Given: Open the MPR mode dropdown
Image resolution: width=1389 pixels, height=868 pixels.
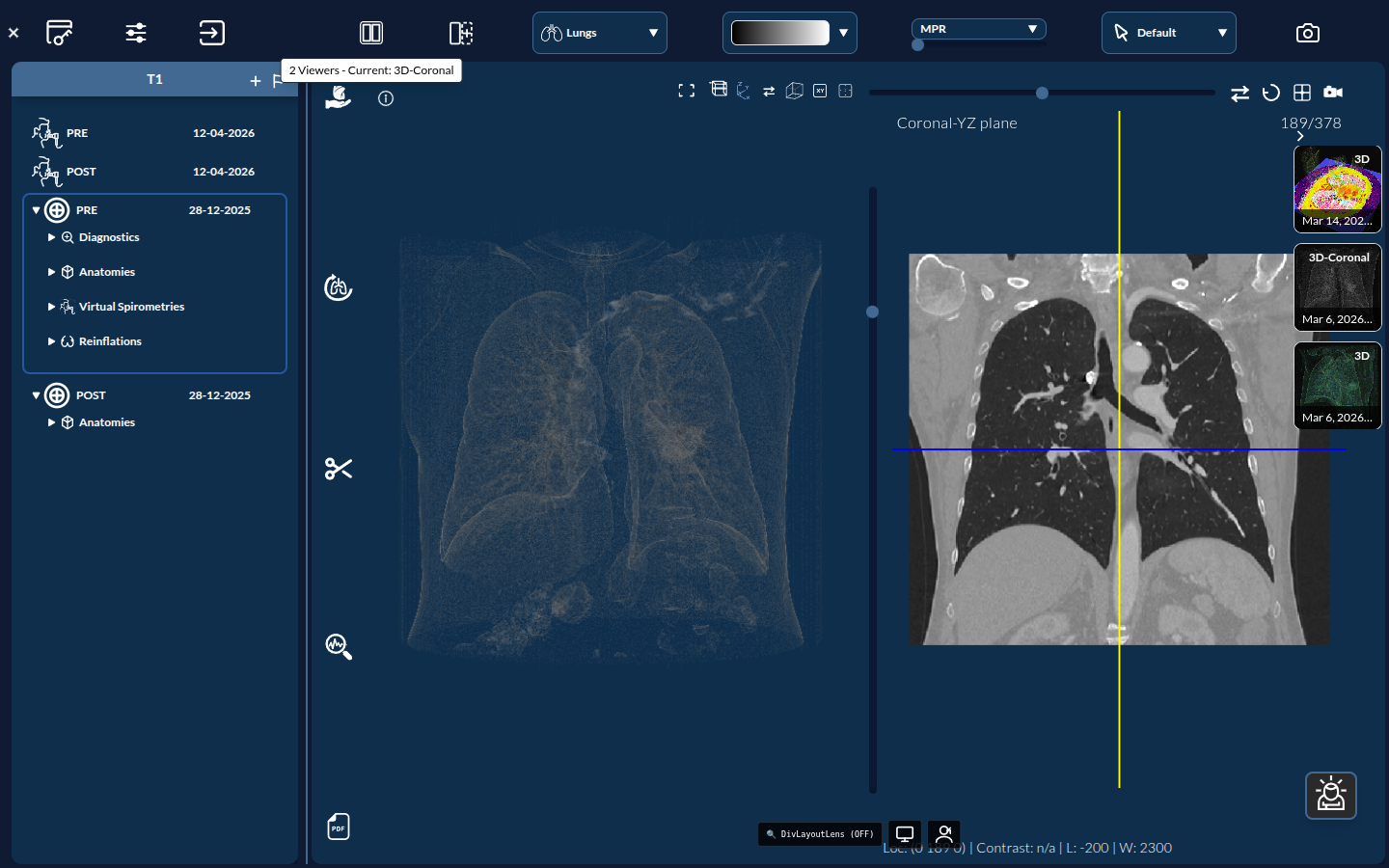Looking at the screenshot, I should pyautogui.click(x=979, y=29).
